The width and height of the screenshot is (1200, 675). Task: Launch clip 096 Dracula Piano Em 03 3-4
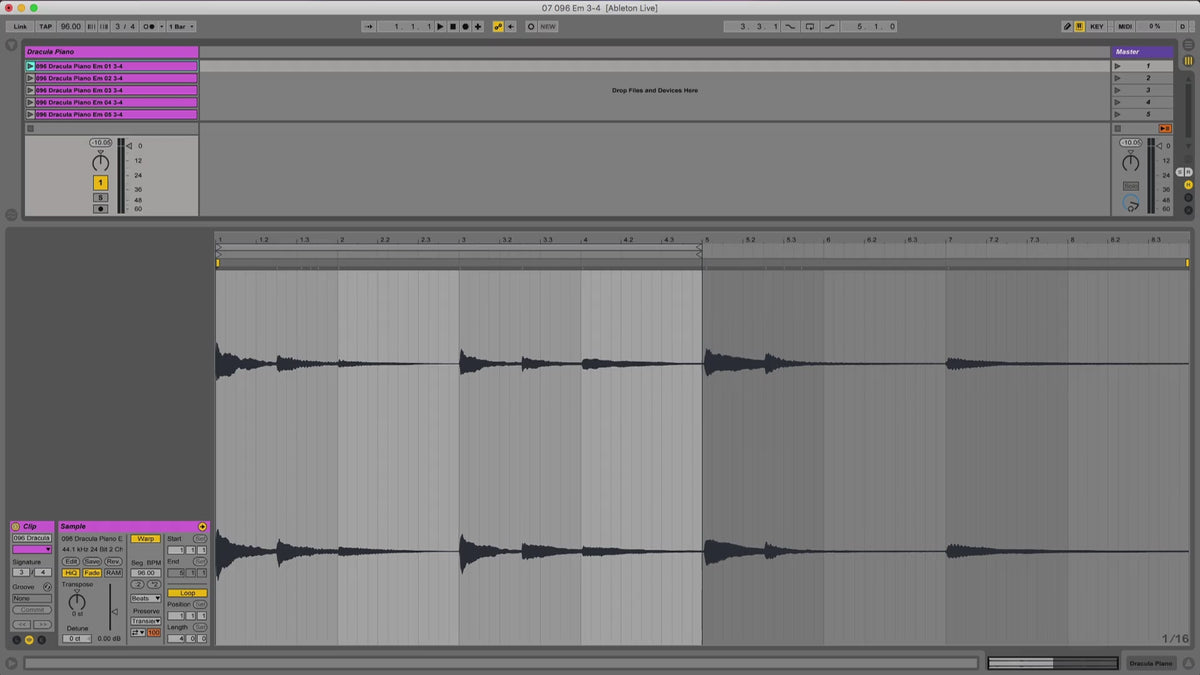tap(30, 90)
